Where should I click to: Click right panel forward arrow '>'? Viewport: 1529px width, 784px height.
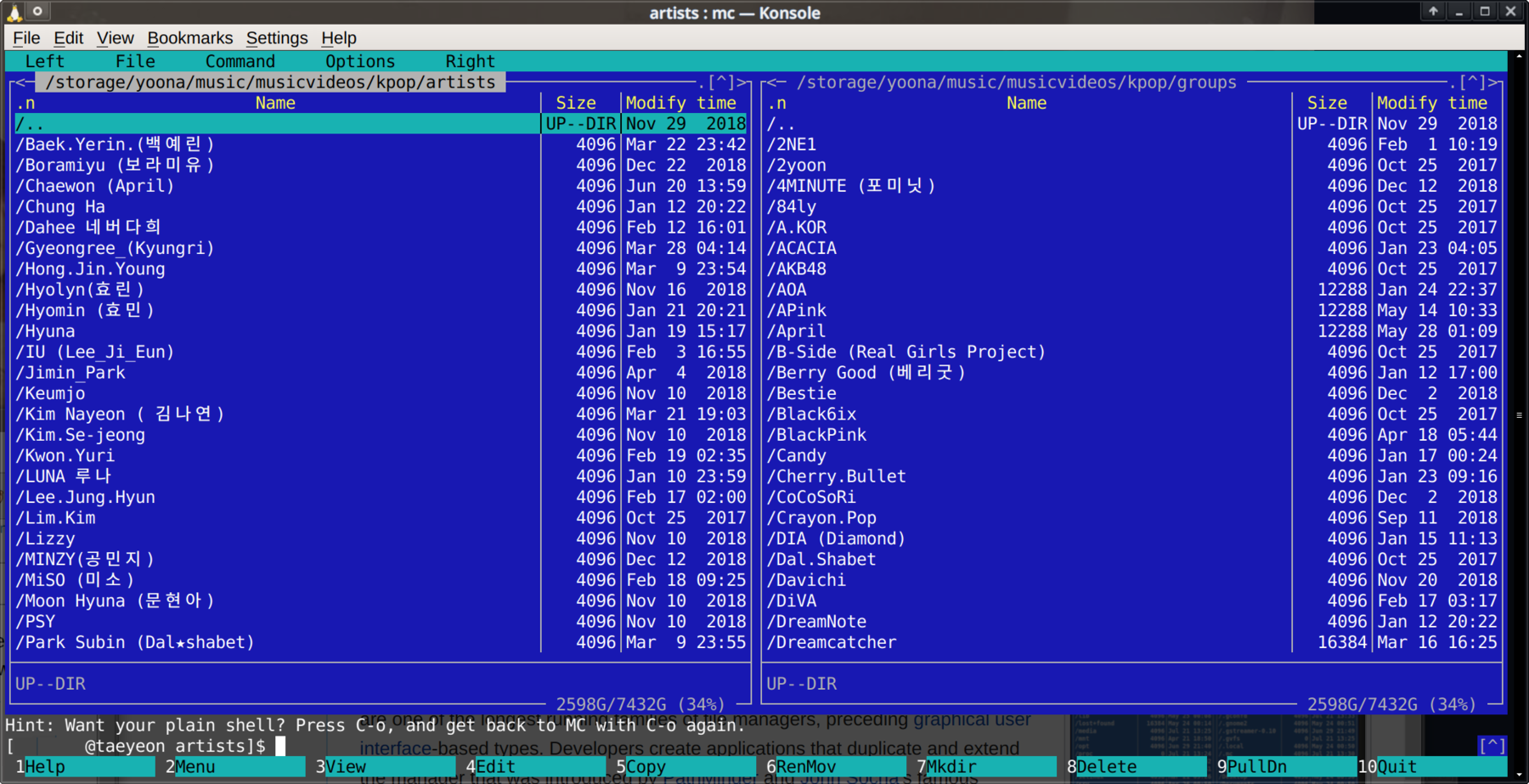tap(1493, 82)
